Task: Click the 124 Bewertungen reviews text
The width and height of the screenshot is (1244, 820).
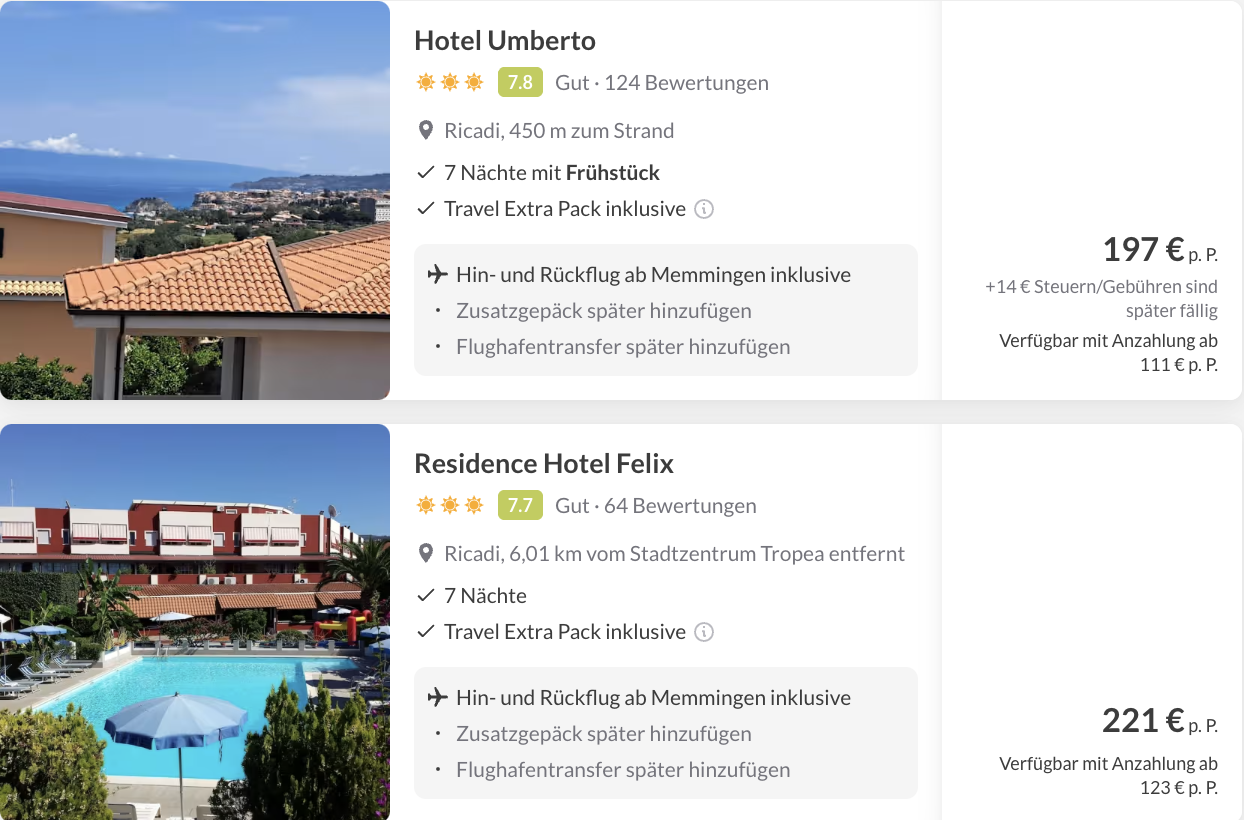Action: (685, 83)
